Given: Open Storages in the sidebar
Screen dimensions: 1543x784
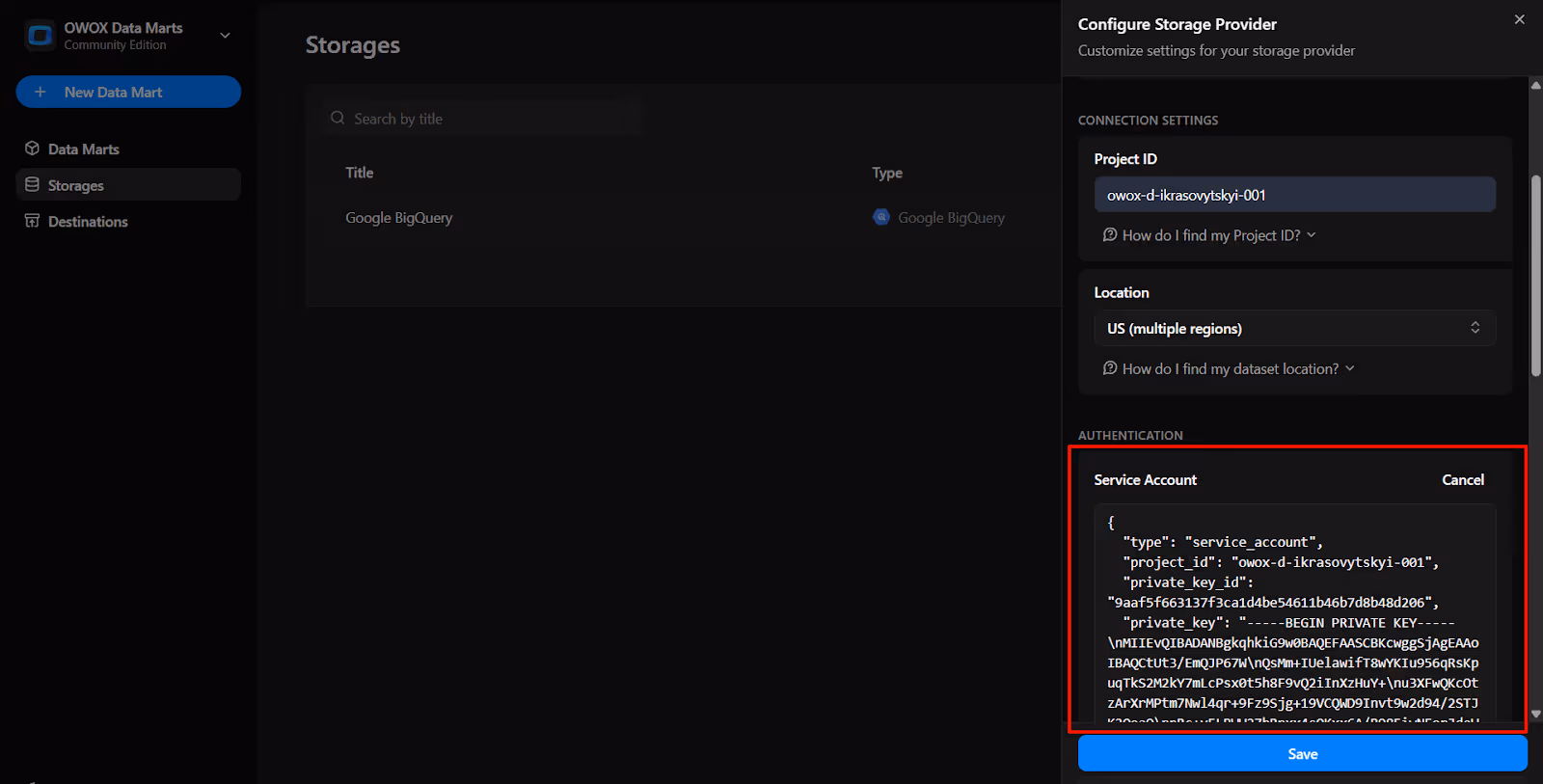Looking at the screenshot, I should pyautogui.click(x=128, y=185).
